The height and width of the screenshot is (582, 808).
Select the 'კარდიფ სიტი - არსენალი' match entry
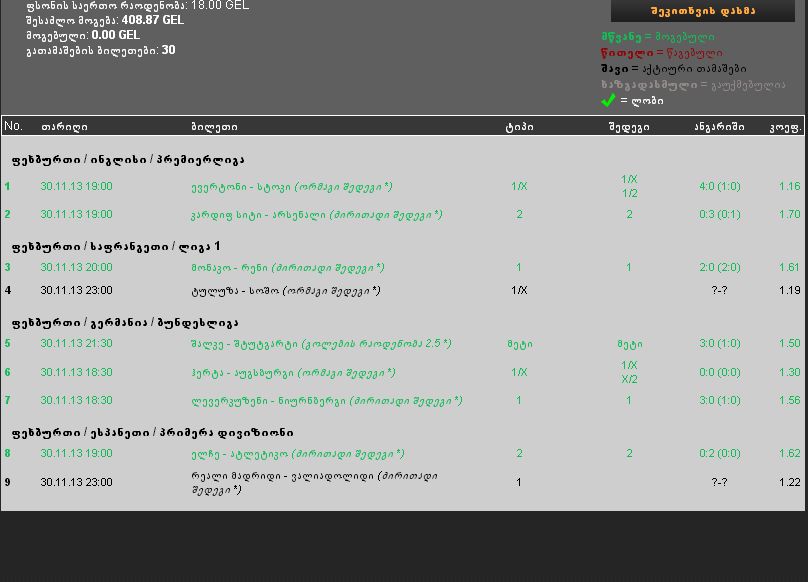click(316, 214)
